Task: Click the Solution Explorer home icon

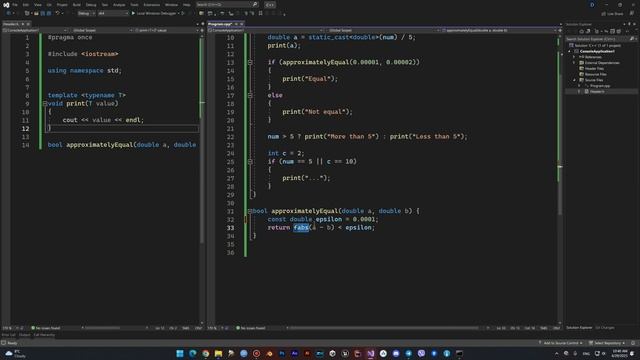Action: pos(582,31)
